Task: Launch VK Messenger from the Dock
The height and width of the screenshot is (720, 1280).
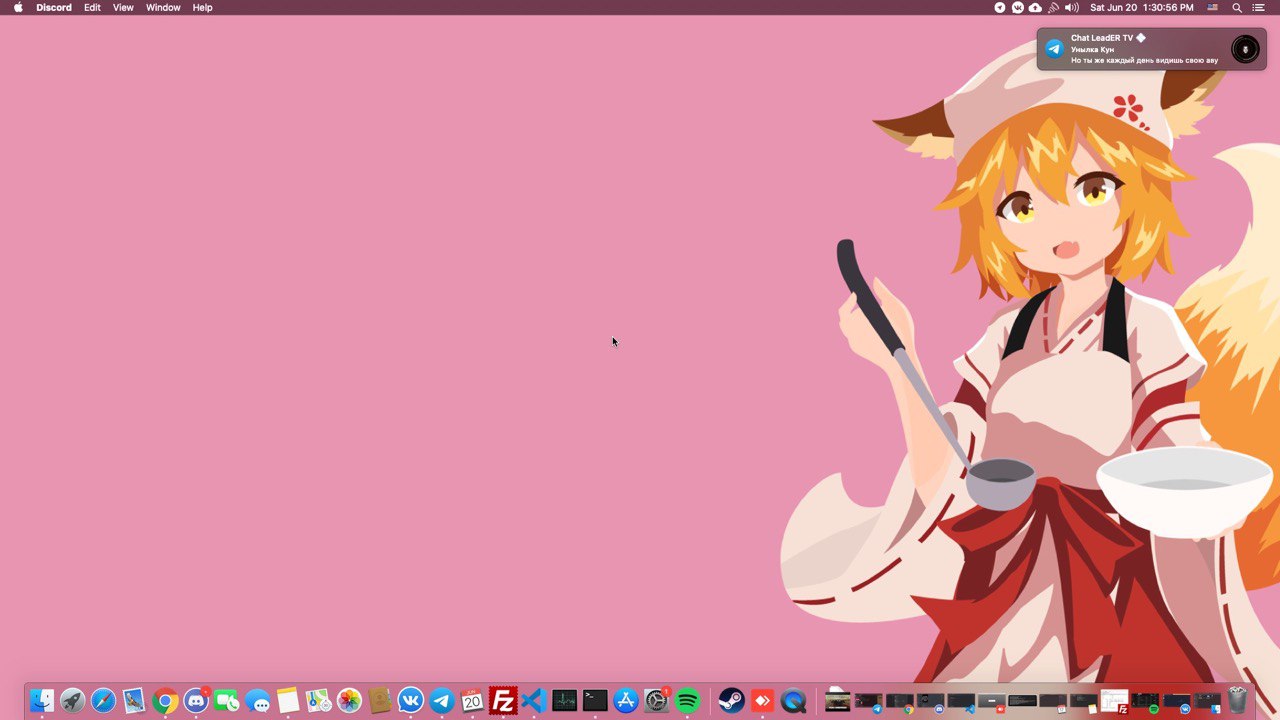Action: pyautogui.click(x=411, y=701)
